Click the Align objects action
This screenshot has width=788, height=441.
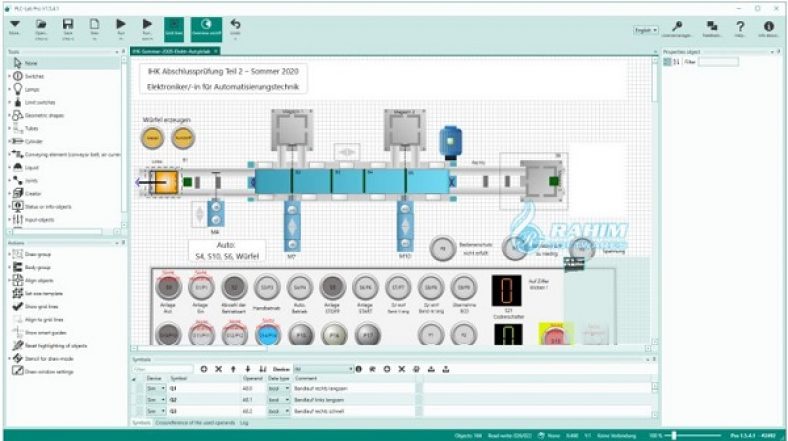(33, 281)
